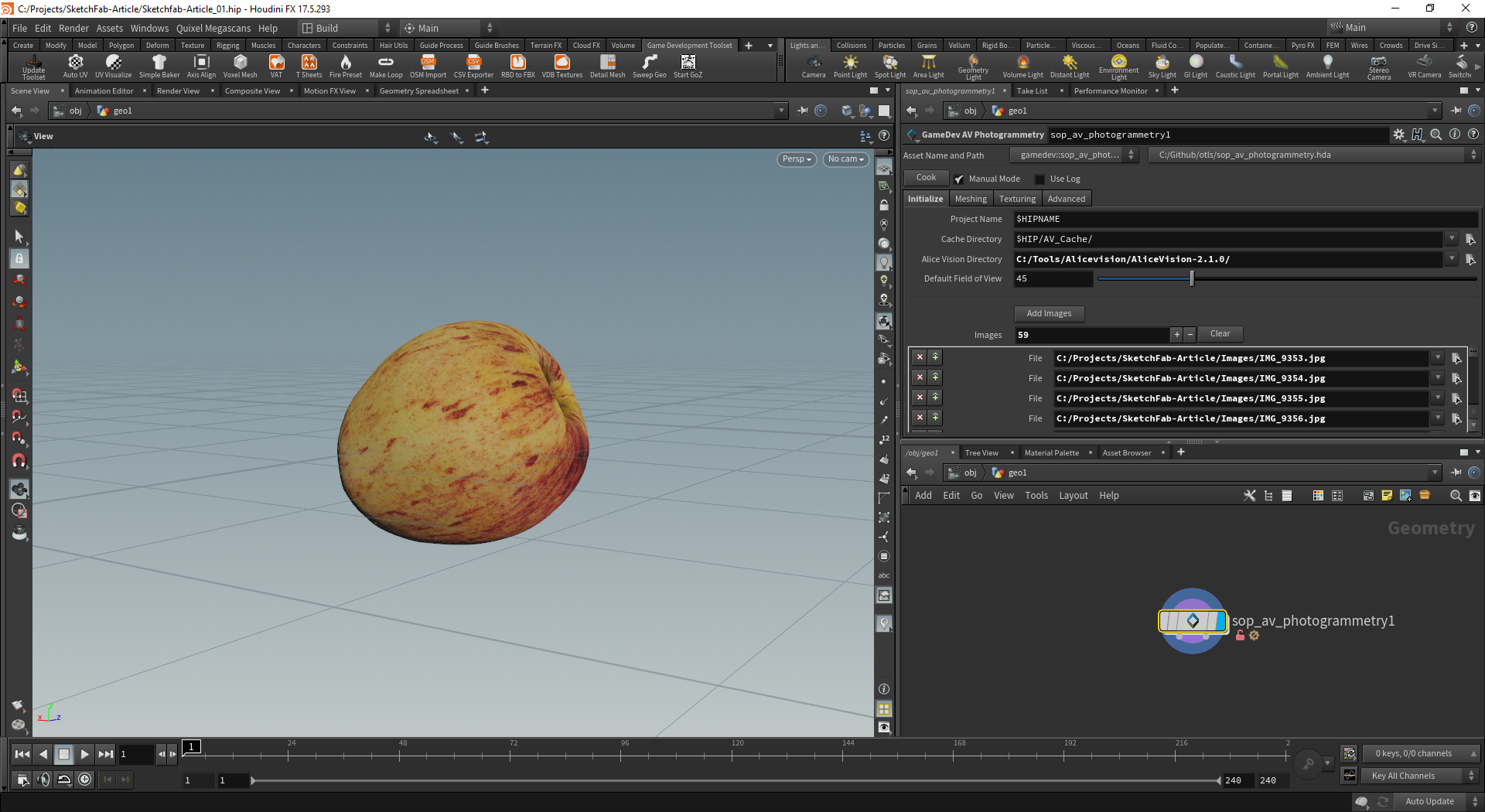Enable the Use Log checkbox
The width and height of the screenshot is (1485, 812).
tap(1040, 179)
